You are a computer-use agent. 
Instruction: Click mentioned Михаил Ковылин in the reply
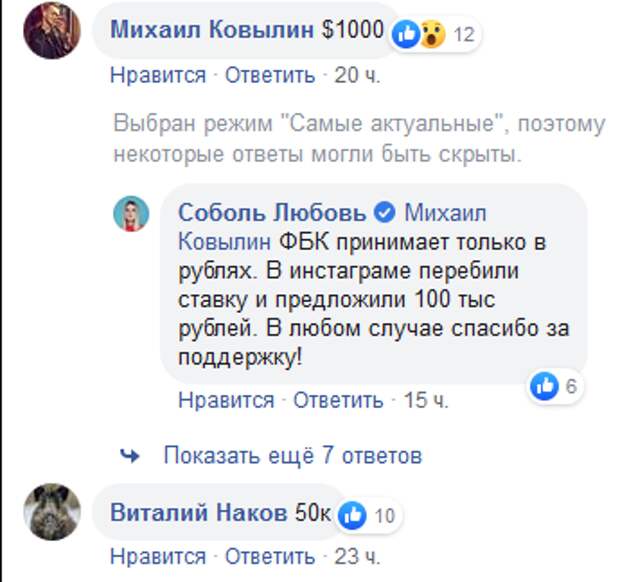coord(330,228)
